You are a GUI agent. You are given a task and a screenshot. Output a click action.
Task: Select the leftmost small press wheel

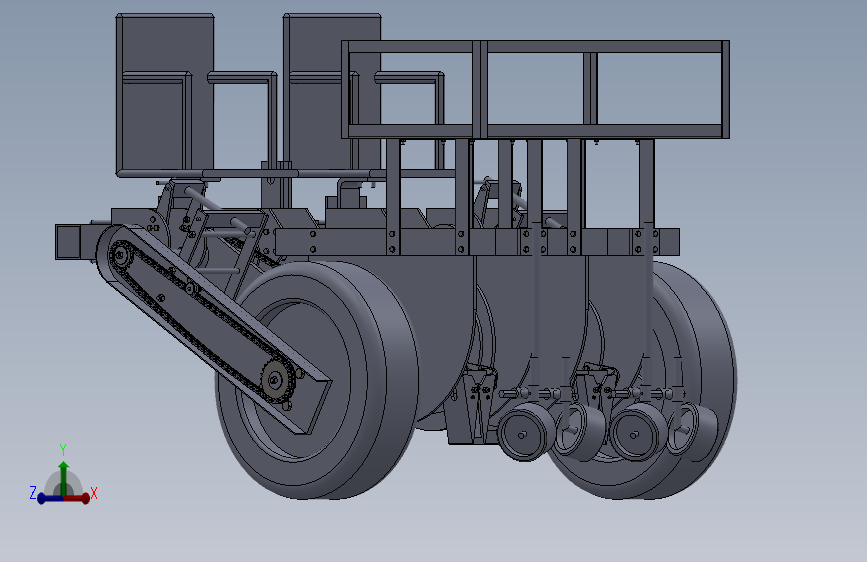click(x=524, y=432)
